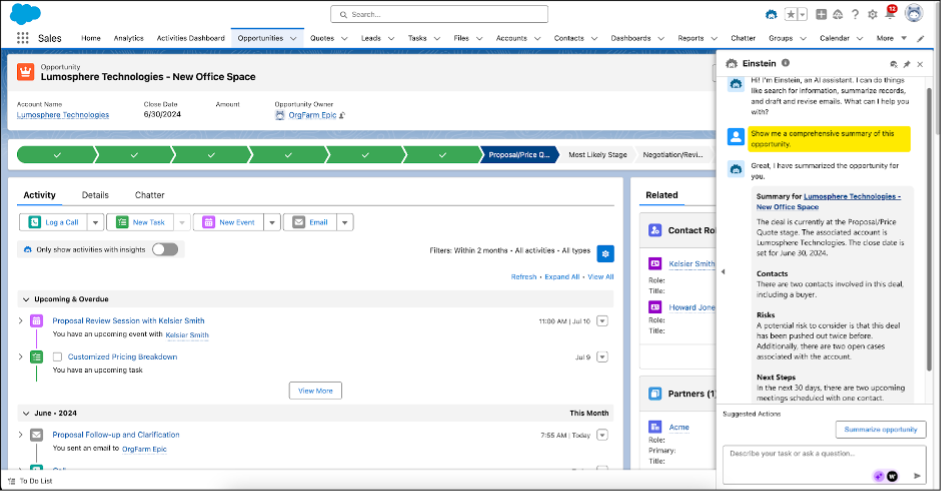Open global actions plus icon
This screenshot has height=493, width=943.
(x=821, y=14)
